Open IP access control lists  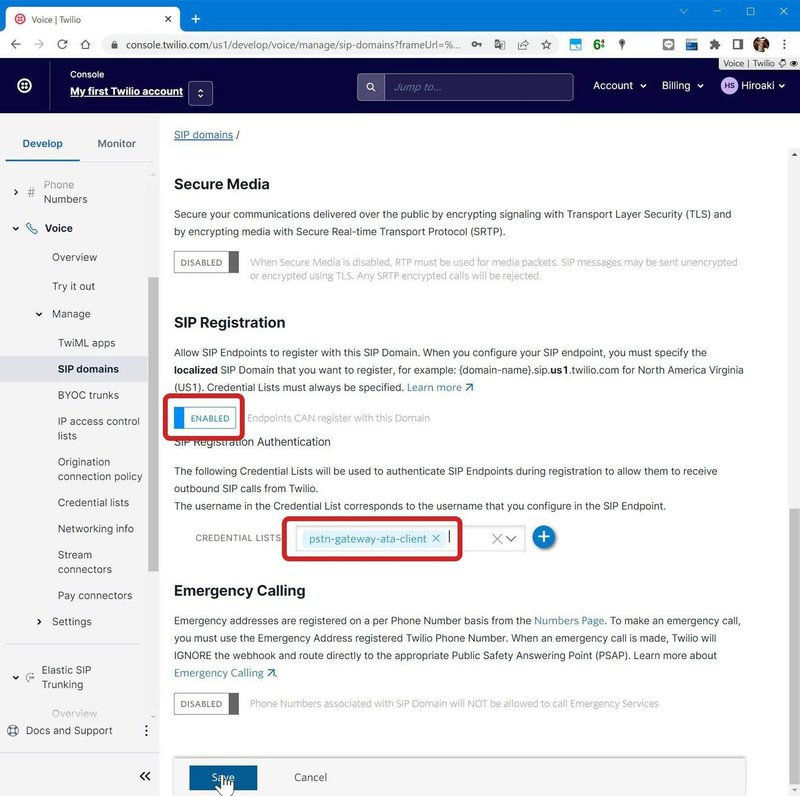pyautogui.click(x=98, y=429)
